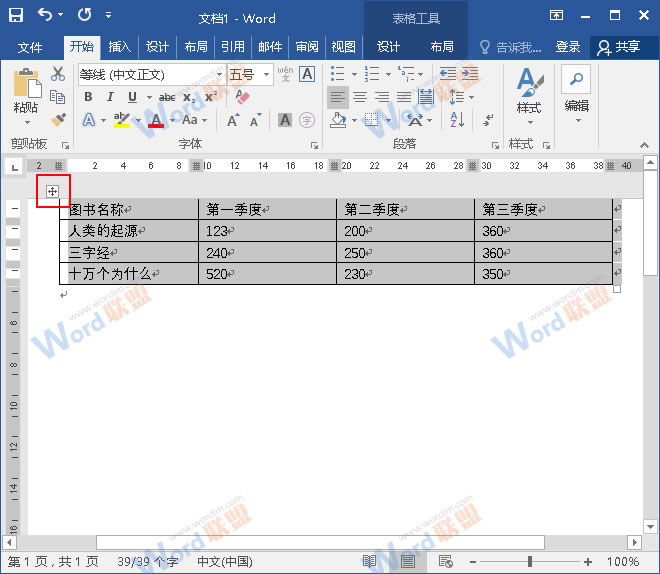Click the phonetic guide wén icon

pyautogui.click(x=285, y=74)
